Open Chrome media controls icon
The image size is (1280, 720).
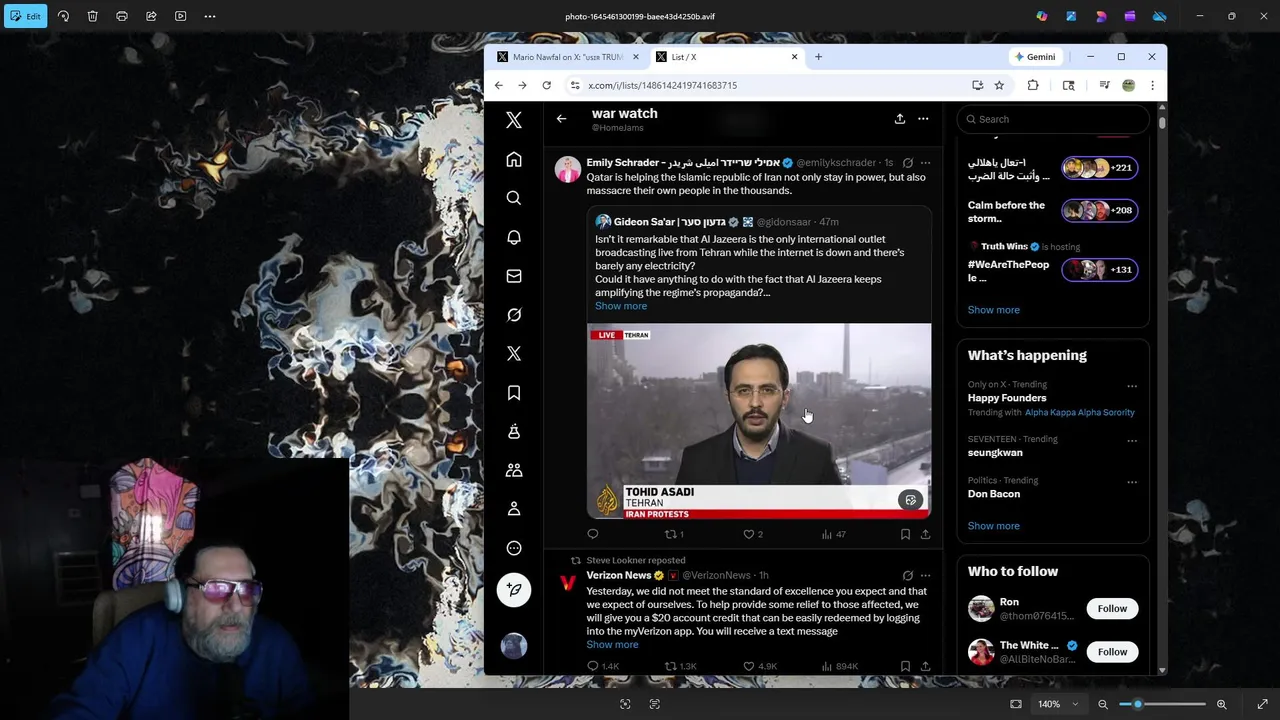[x=1104, y=85]
